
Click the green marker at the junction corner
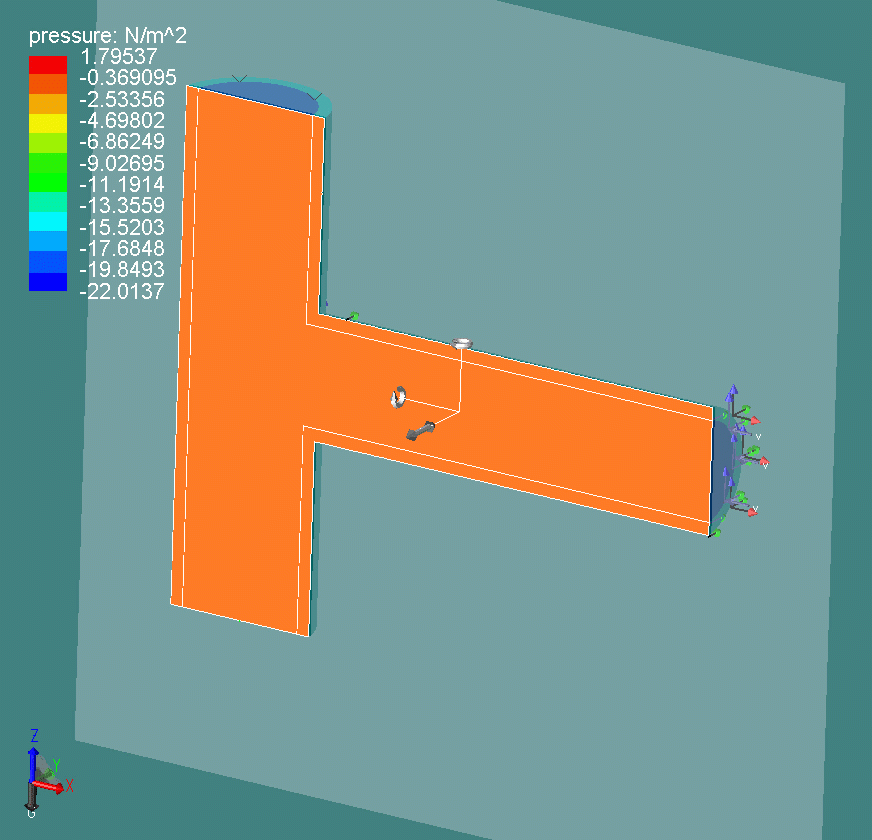[x=352, y=317]
